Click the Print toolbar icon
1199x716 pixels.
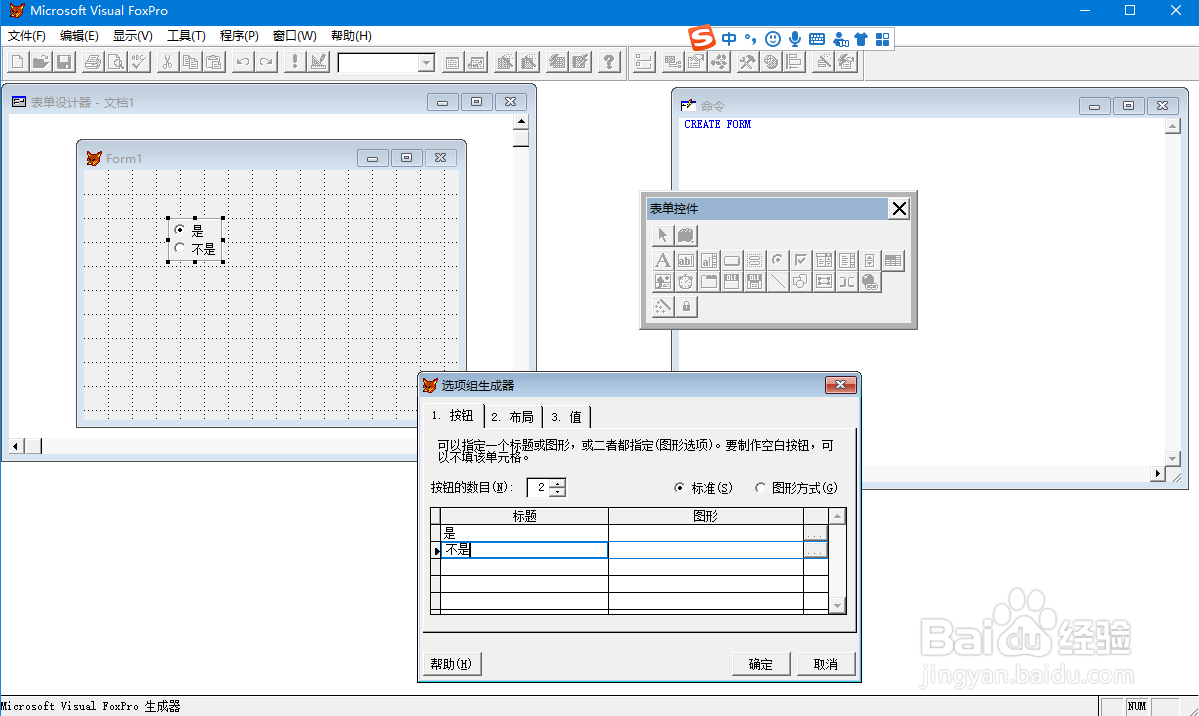coord(93,62)
